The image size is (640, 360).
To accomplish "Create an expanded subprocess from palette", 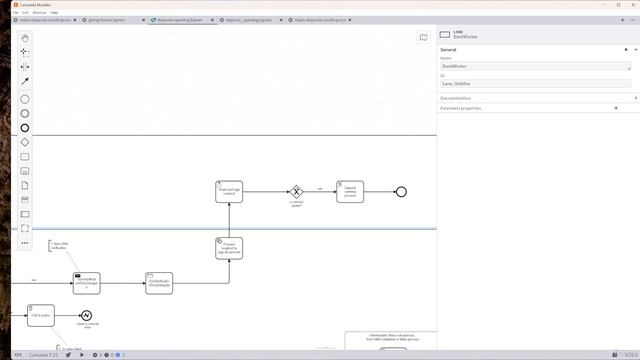I will [x=25, y=171].
